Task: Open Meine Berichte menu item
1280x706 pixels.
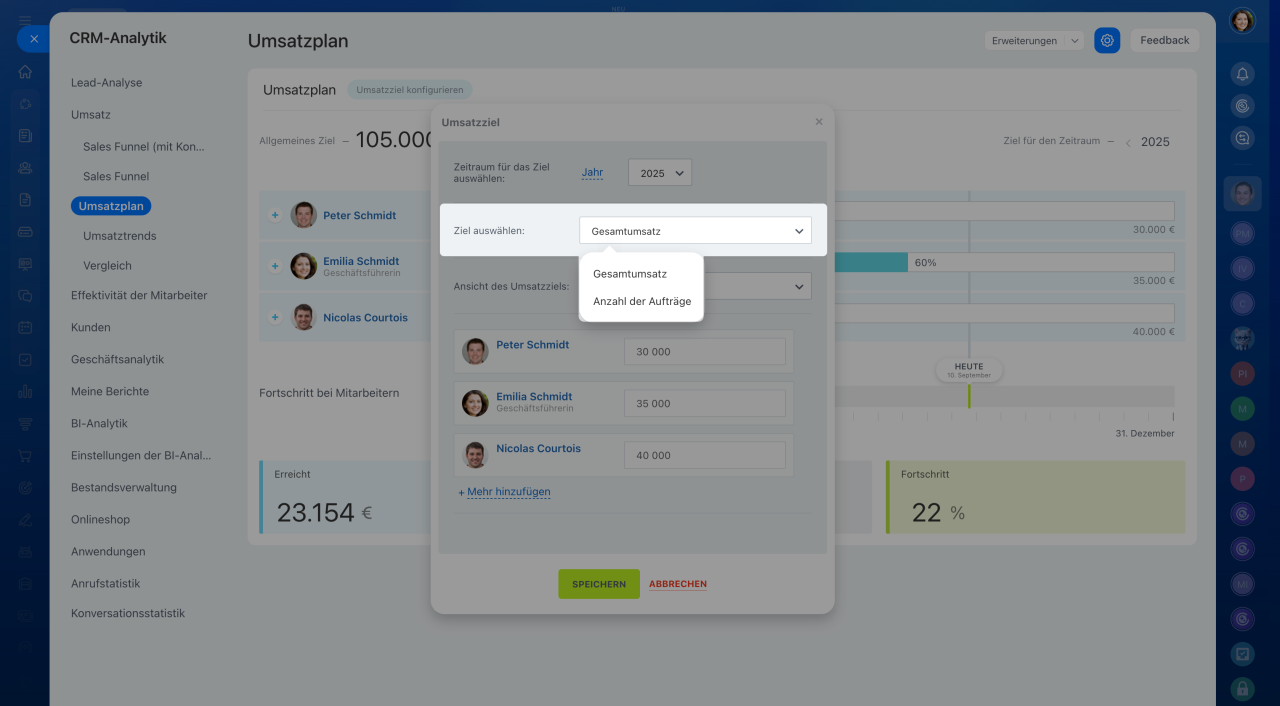Action: point(110,391)
